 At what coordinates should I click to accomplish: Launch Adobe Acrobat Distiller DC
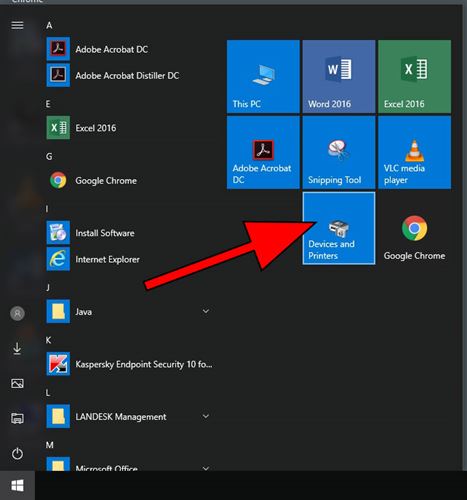pos(130,75)
